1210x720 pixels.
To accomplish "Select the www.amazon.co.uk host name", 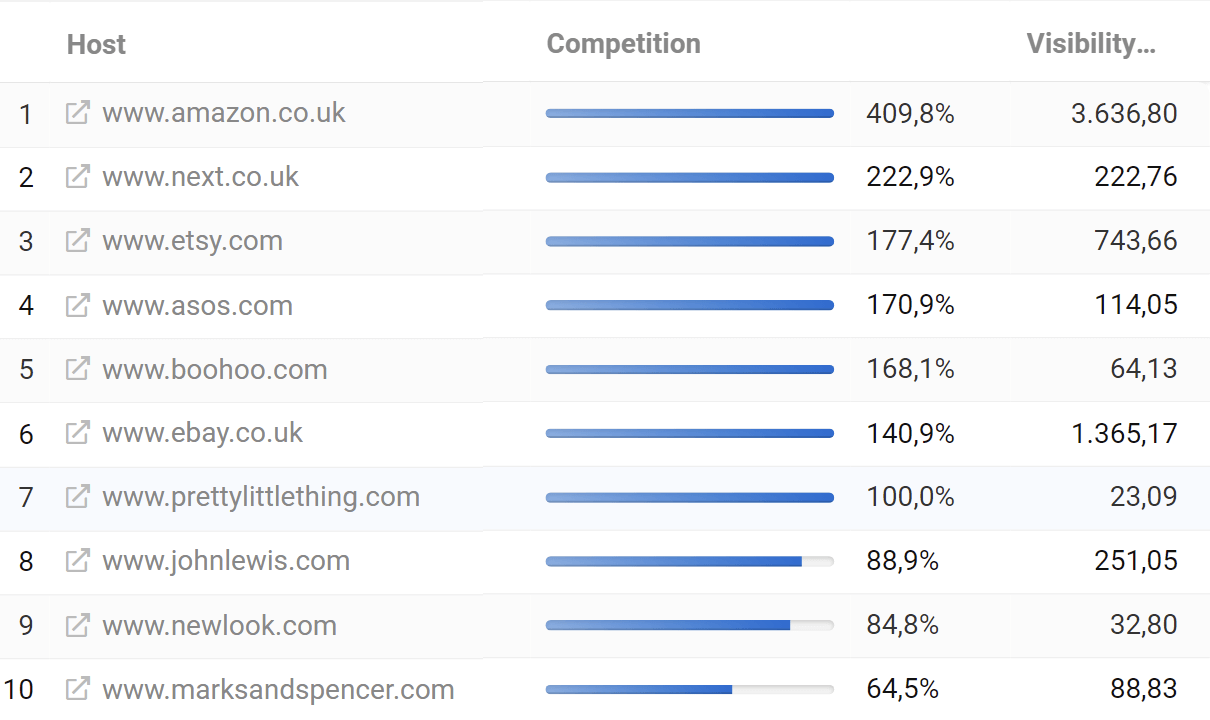I will (x=224, y=113).
